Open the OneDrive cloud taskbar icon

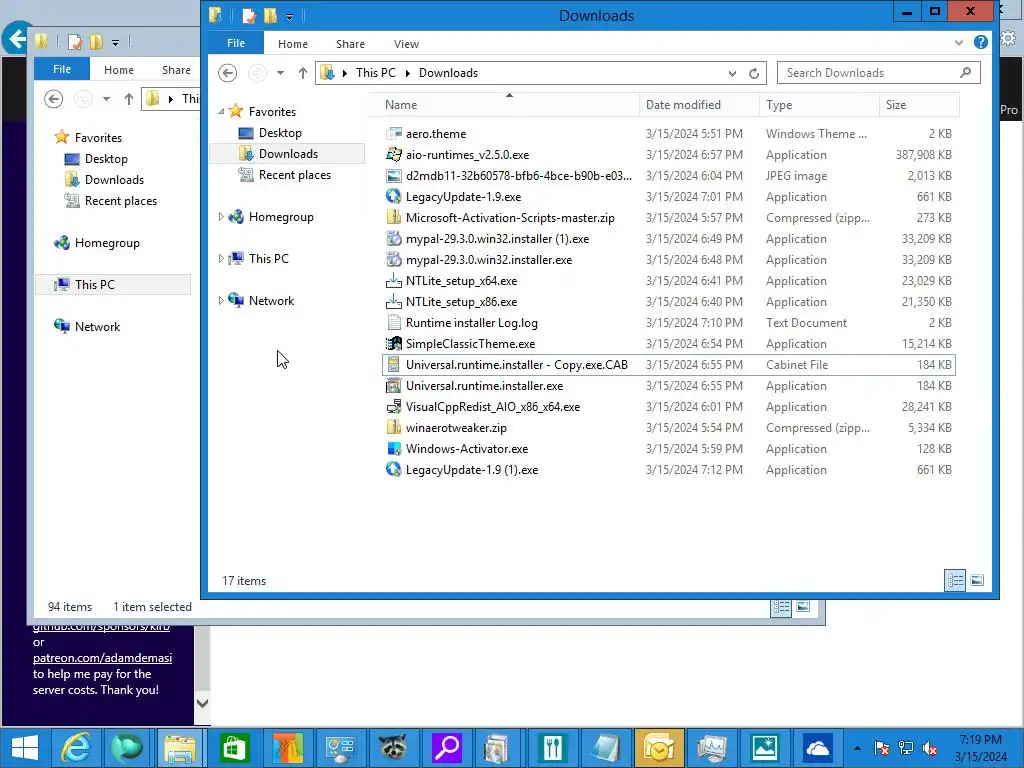(x=817, y=748)
